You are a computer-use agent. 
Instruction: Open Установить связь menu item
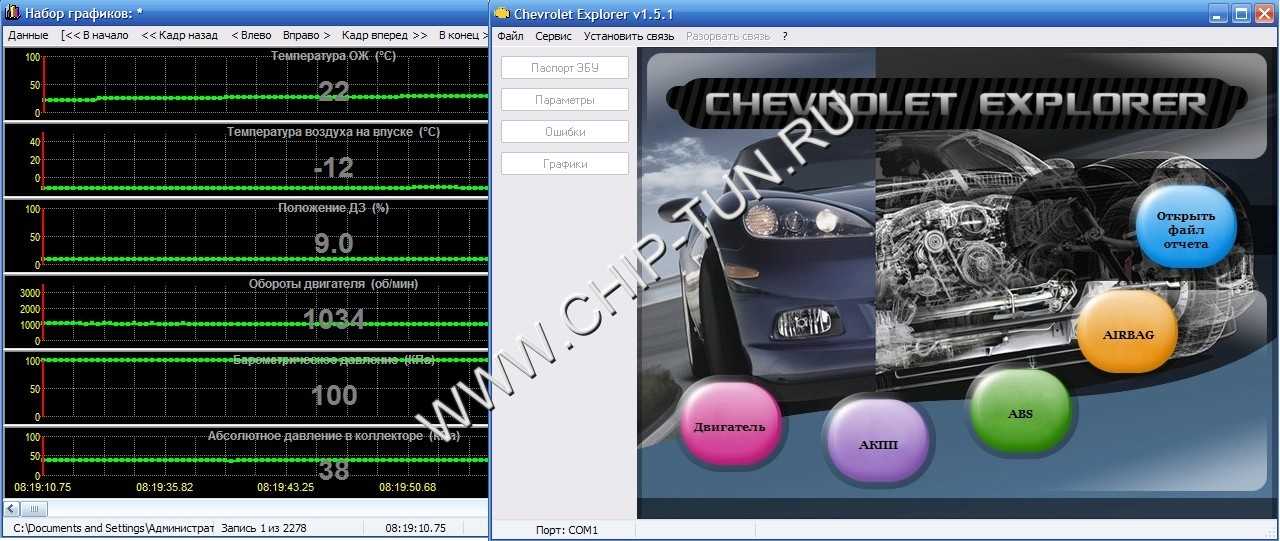click(x=629, y=36)
